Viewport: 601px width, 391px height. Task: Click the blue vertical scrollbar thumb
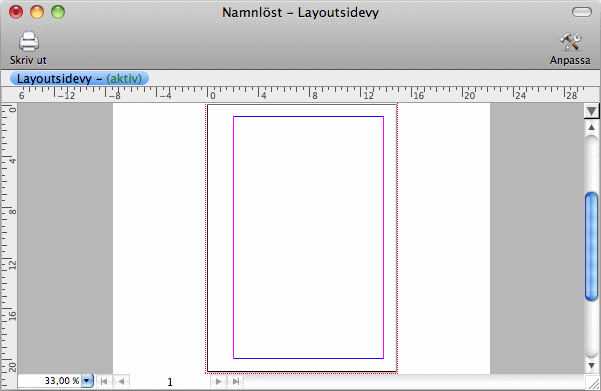[x=591, y=246]
